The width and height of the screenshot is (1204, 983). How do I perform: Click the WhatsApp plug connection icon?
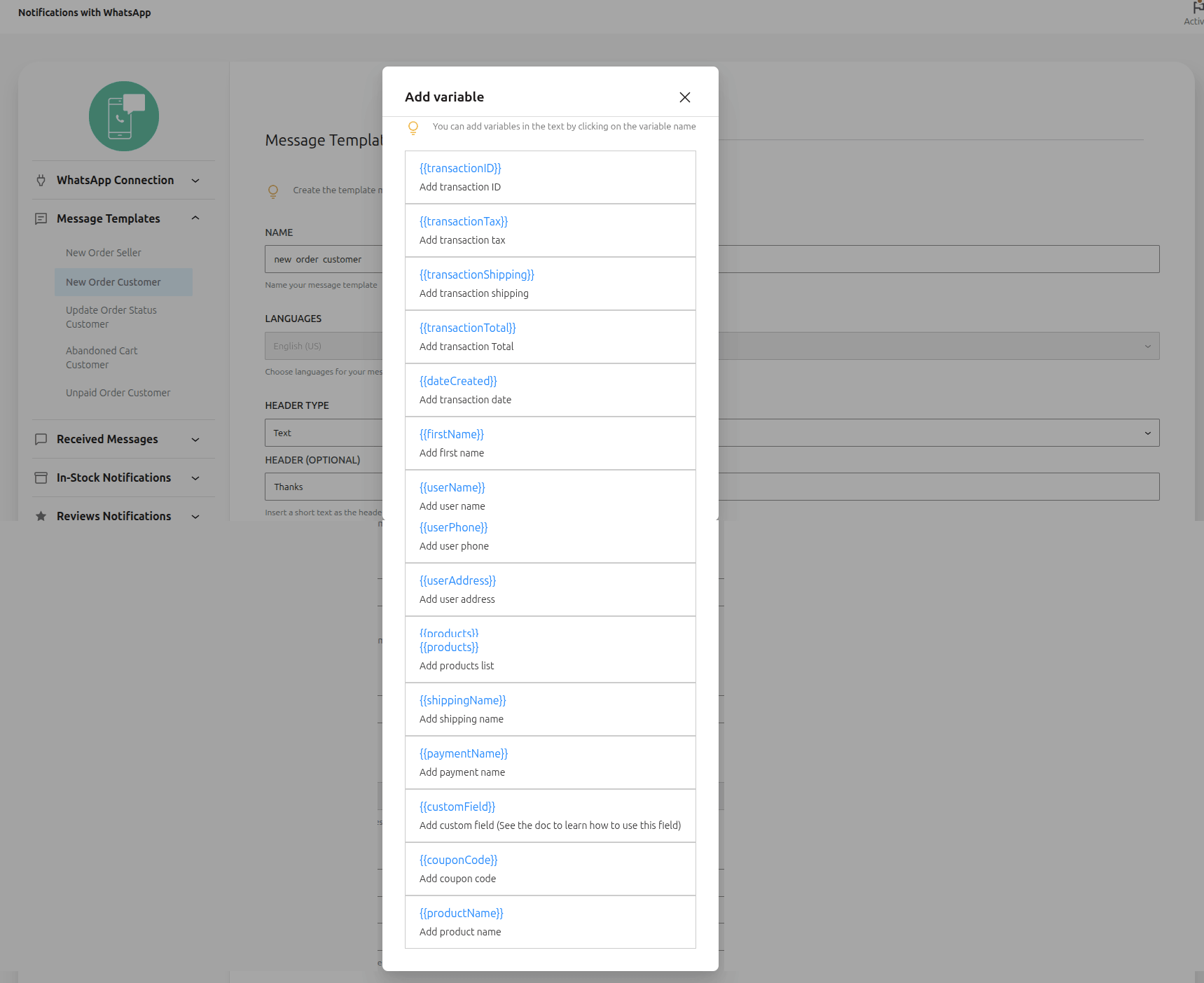coord(41,180)
